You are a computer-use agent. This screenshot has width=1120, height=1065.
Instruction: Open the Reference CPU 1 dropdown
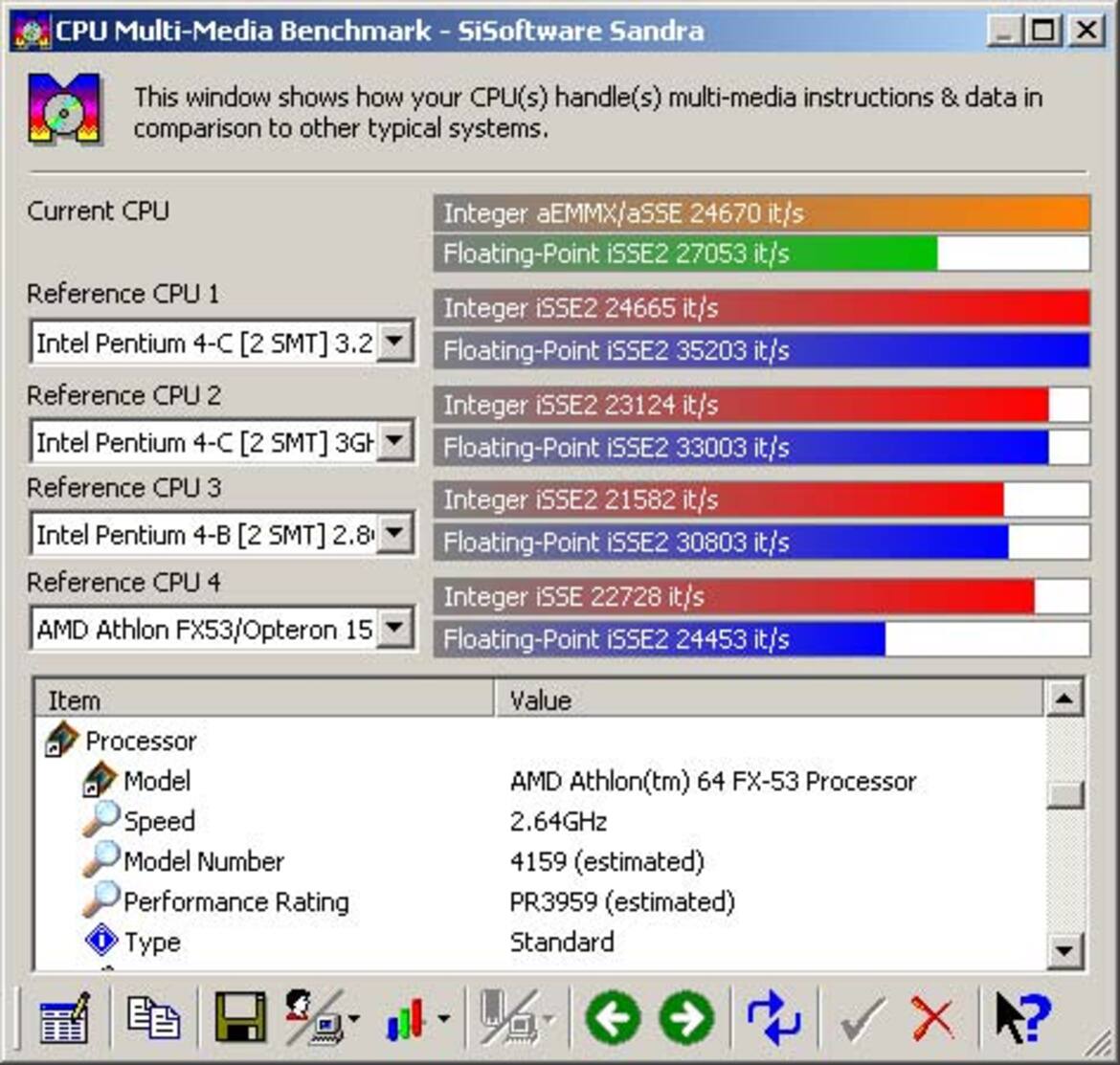point(395,342)
